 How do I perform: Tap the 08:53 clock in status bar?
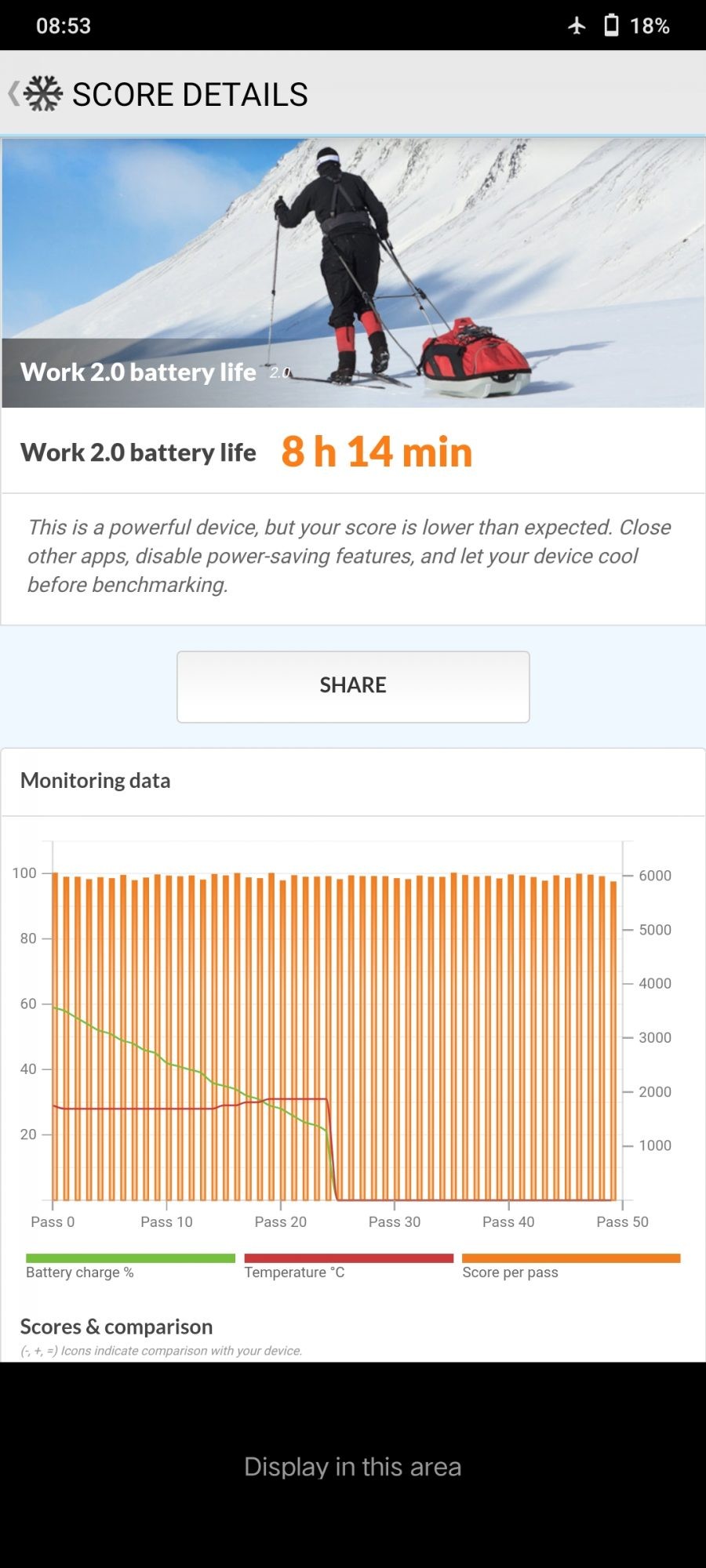pos(64,26)
